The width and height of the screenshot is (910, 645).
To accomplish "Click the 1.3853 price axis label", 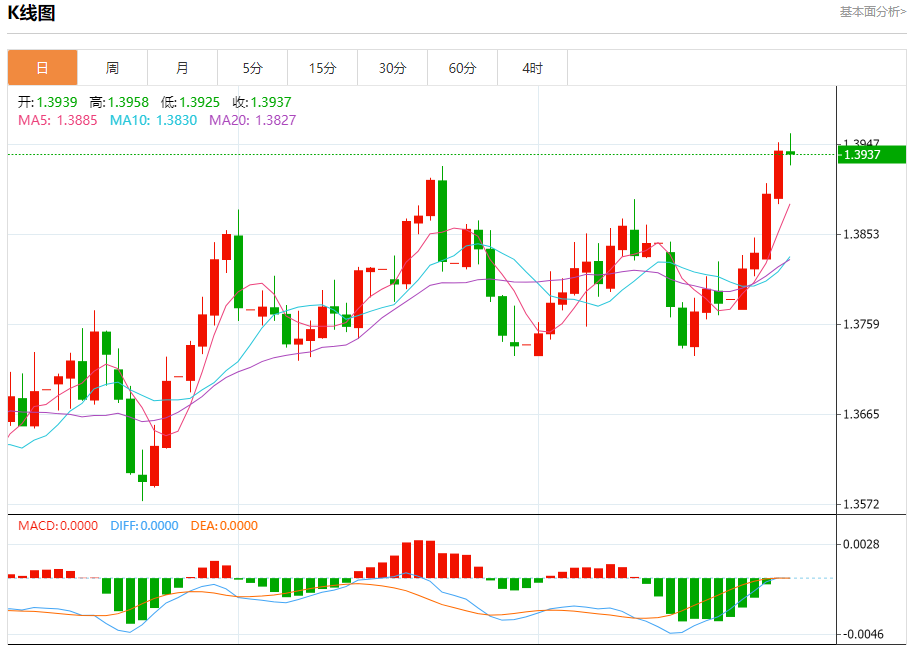I will [861, 235].
